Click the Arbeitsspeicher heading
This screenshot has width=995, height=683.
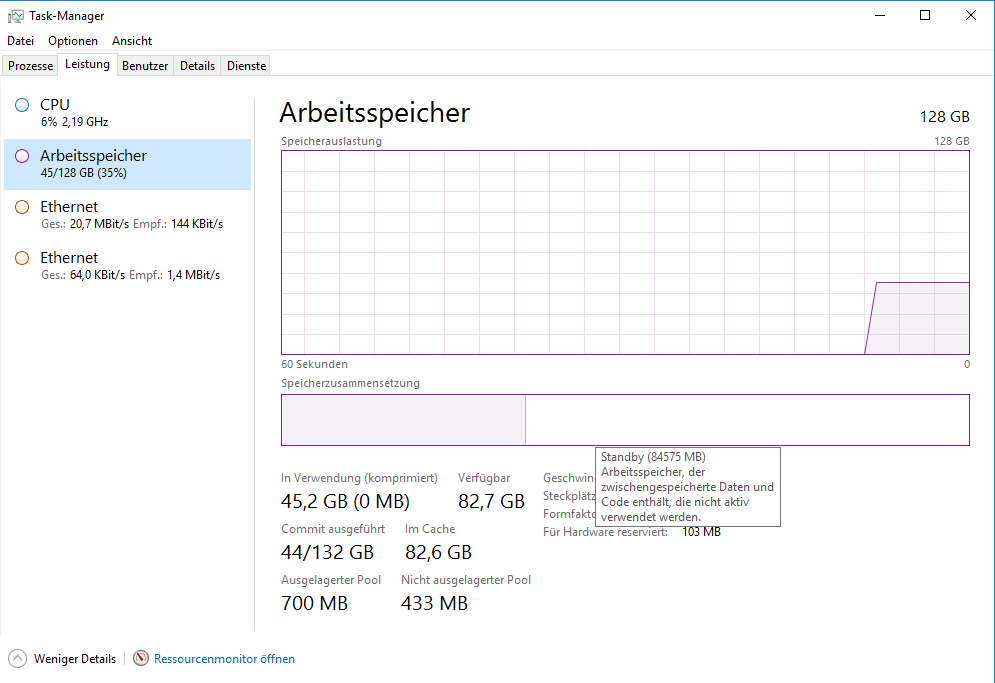[x=374, y=113]
